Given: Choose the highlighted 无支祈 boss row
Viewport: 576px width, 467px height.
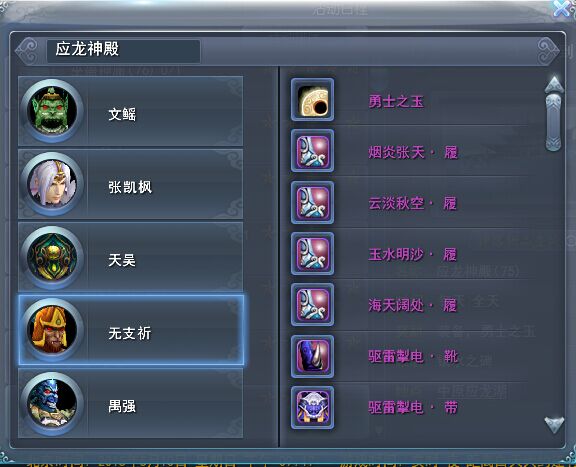Looking at the screenshot, I should coord(131,330).
